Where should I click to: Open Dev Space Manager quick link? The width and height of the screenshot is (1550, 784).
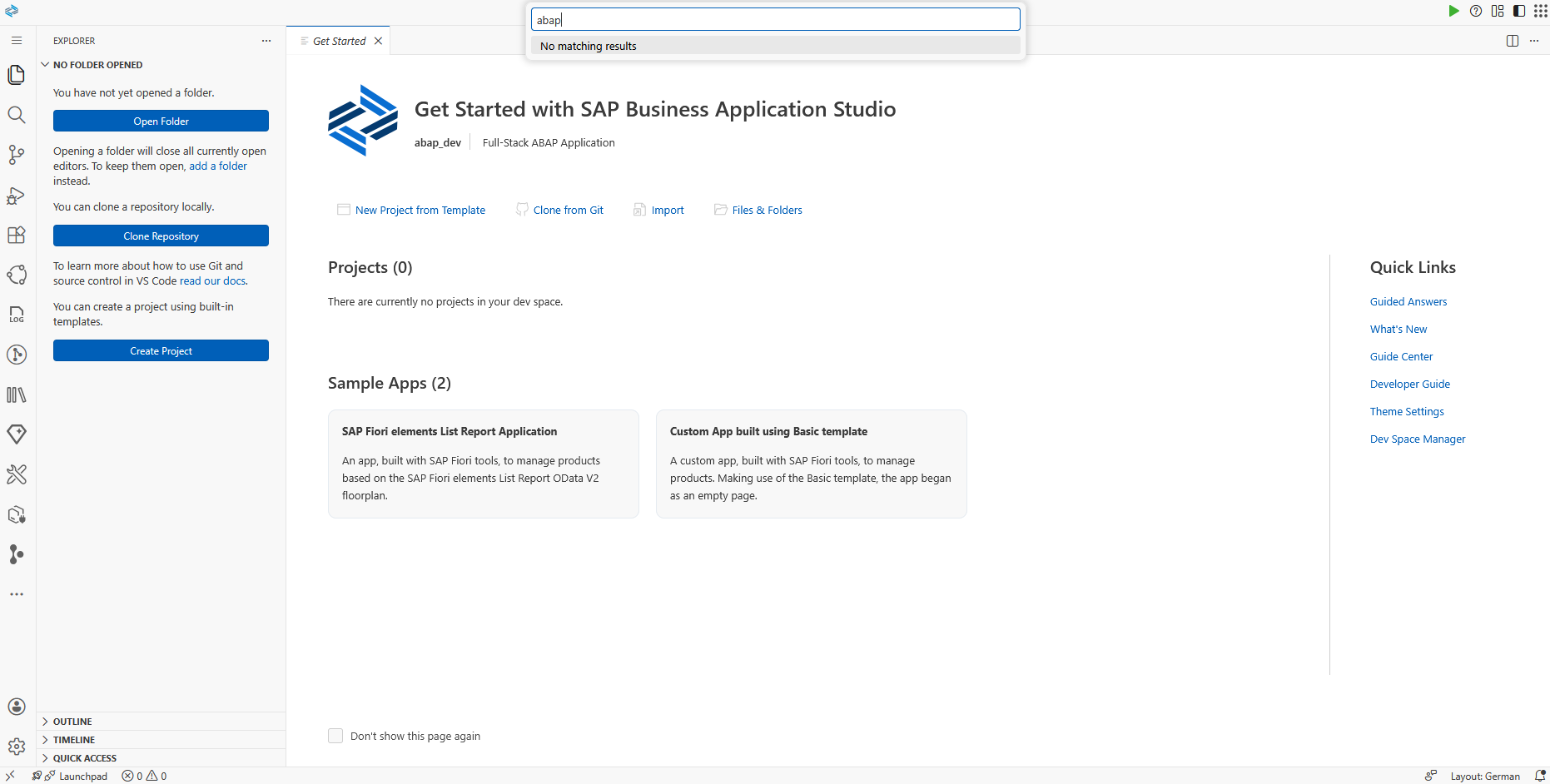pos(1418,439)
